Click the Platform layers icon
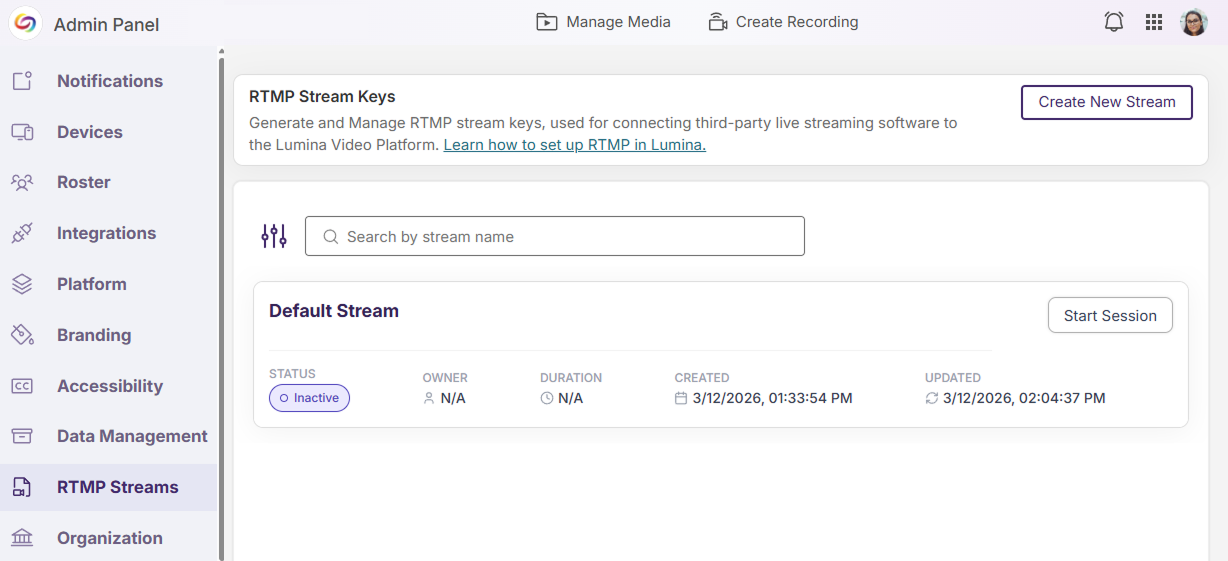This screenshot has height=561, width=1228. [22, 284]
